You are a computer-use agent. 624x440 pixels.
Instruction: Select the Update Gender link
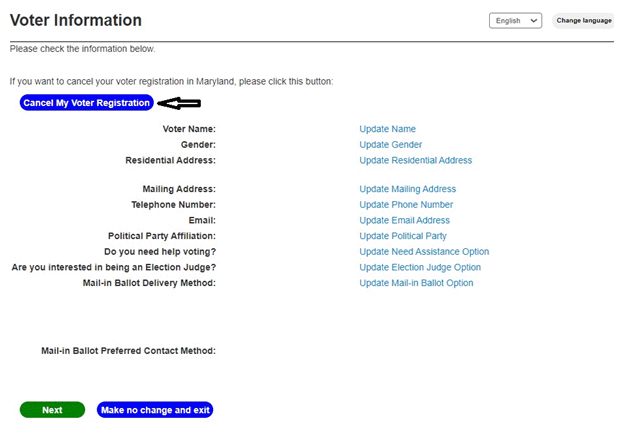pyautogui.click(x=390, y=145)
